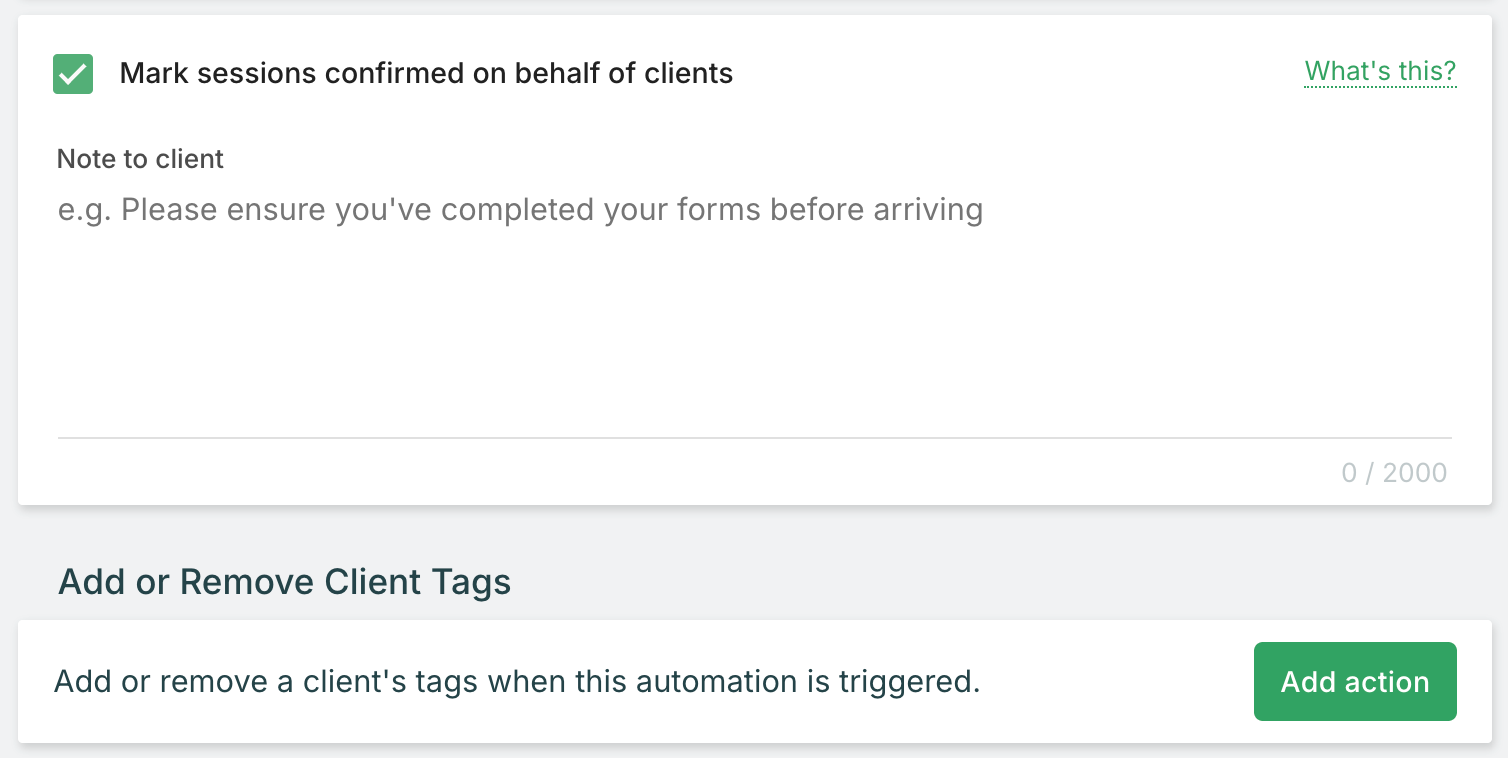This screenshot has height=758, width=1508.
Task: Click the Note to client label
Action: (140, 159)
